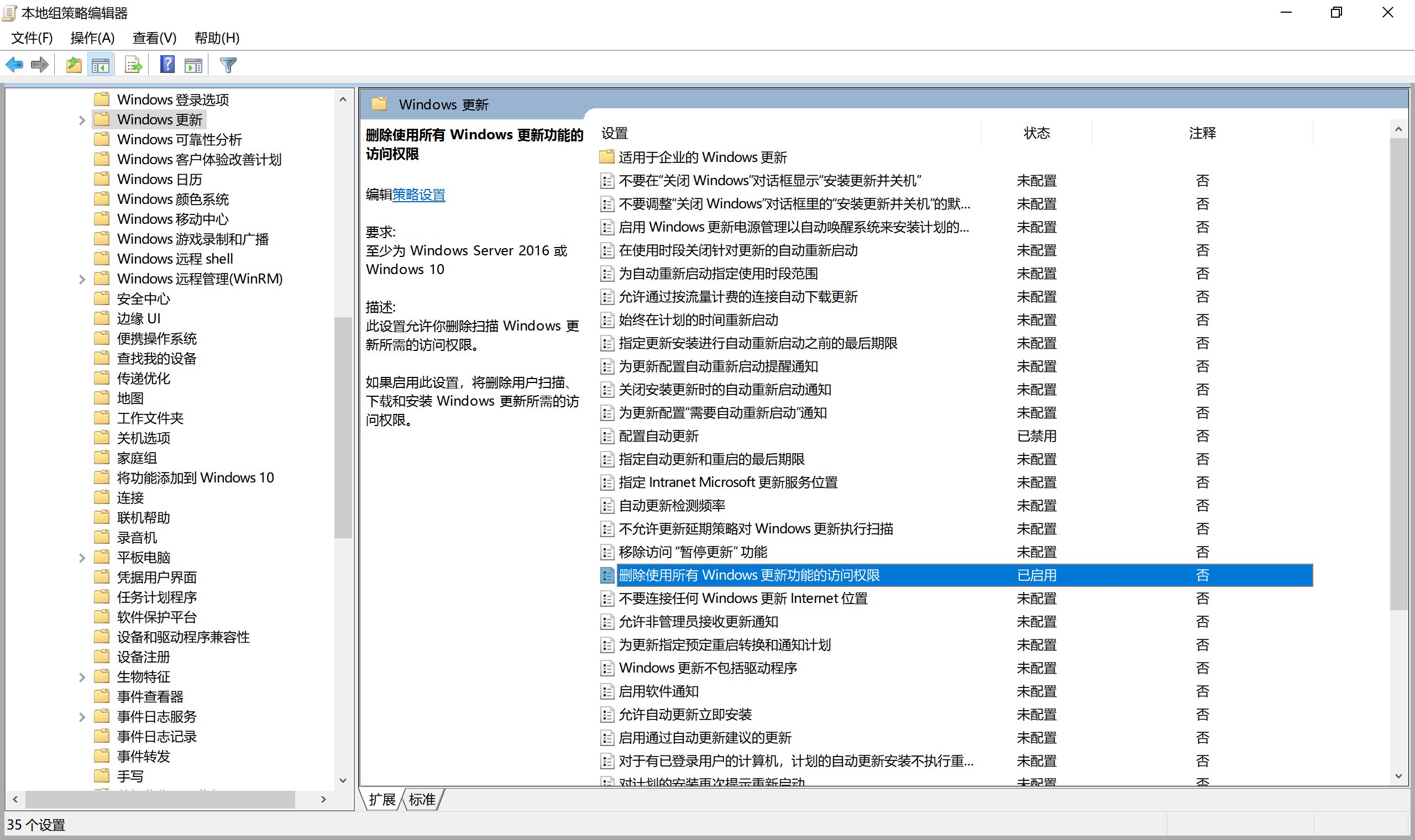
Task: Click the export list toolbar icon
Action: (133, 64)
